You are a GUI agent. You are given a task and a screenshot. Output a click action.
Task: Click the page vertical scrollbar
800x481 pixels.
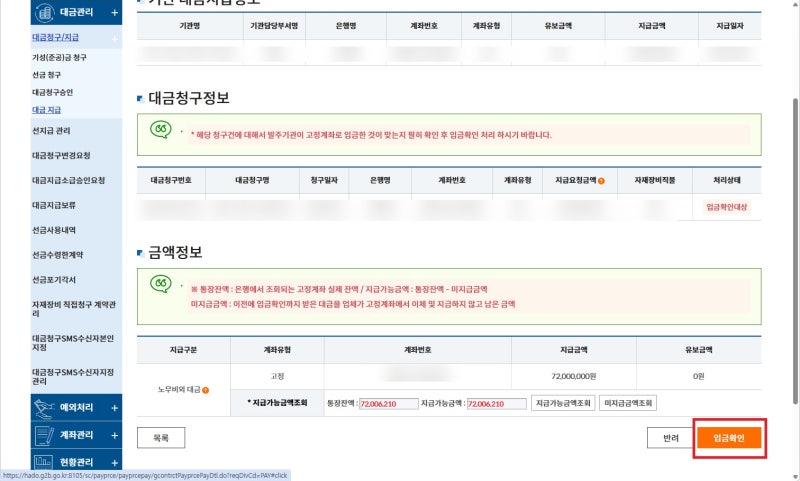pos(795,250)
